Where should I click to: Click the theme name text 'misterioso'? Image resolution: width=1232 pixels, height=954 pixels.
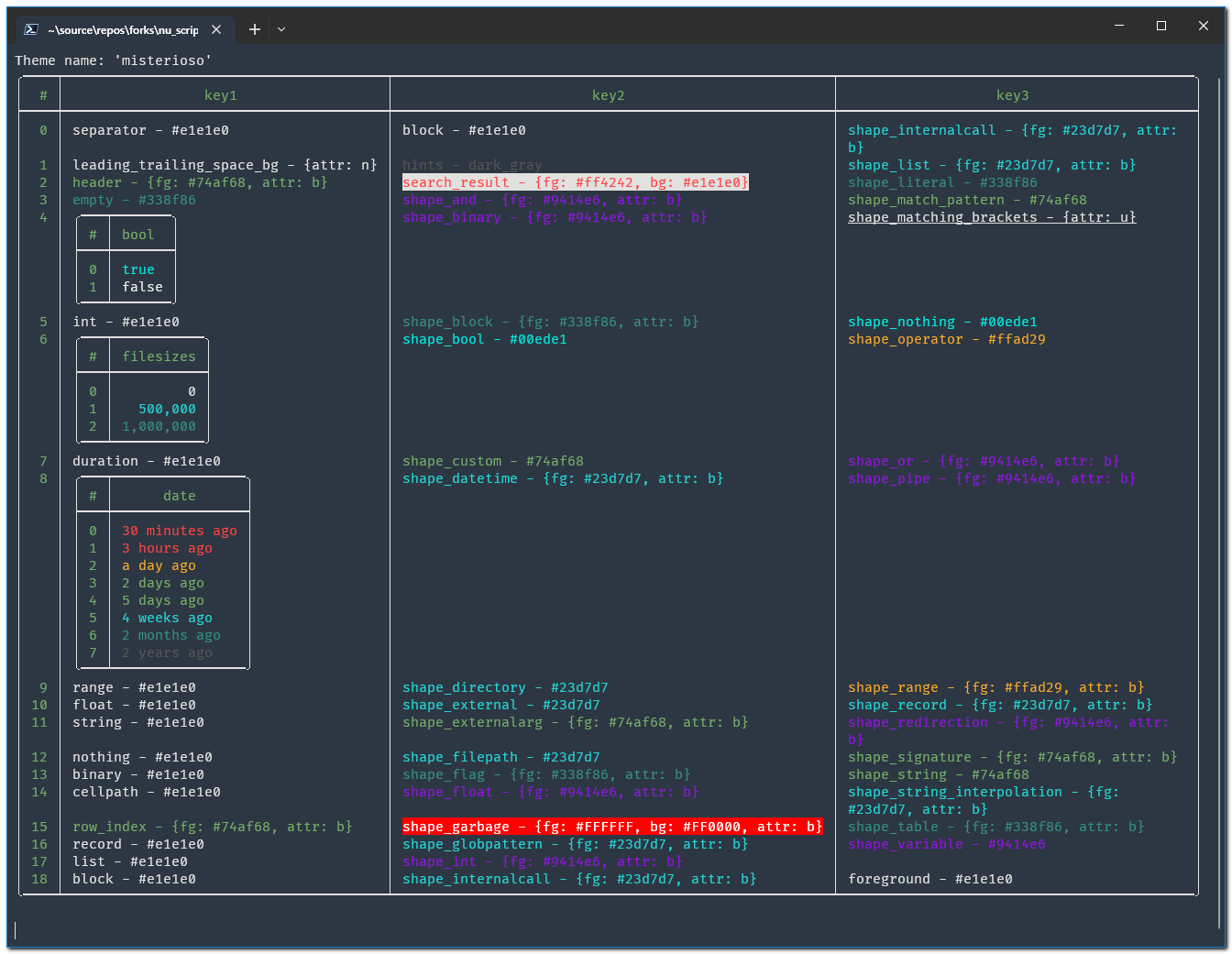pos(163,60)
